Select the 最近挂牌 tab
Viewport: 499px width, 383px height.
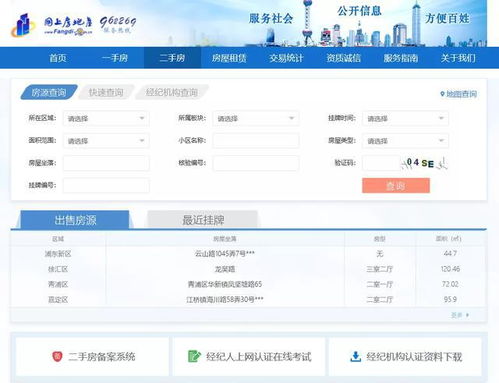pyautogui.click(x=203, y=220)
